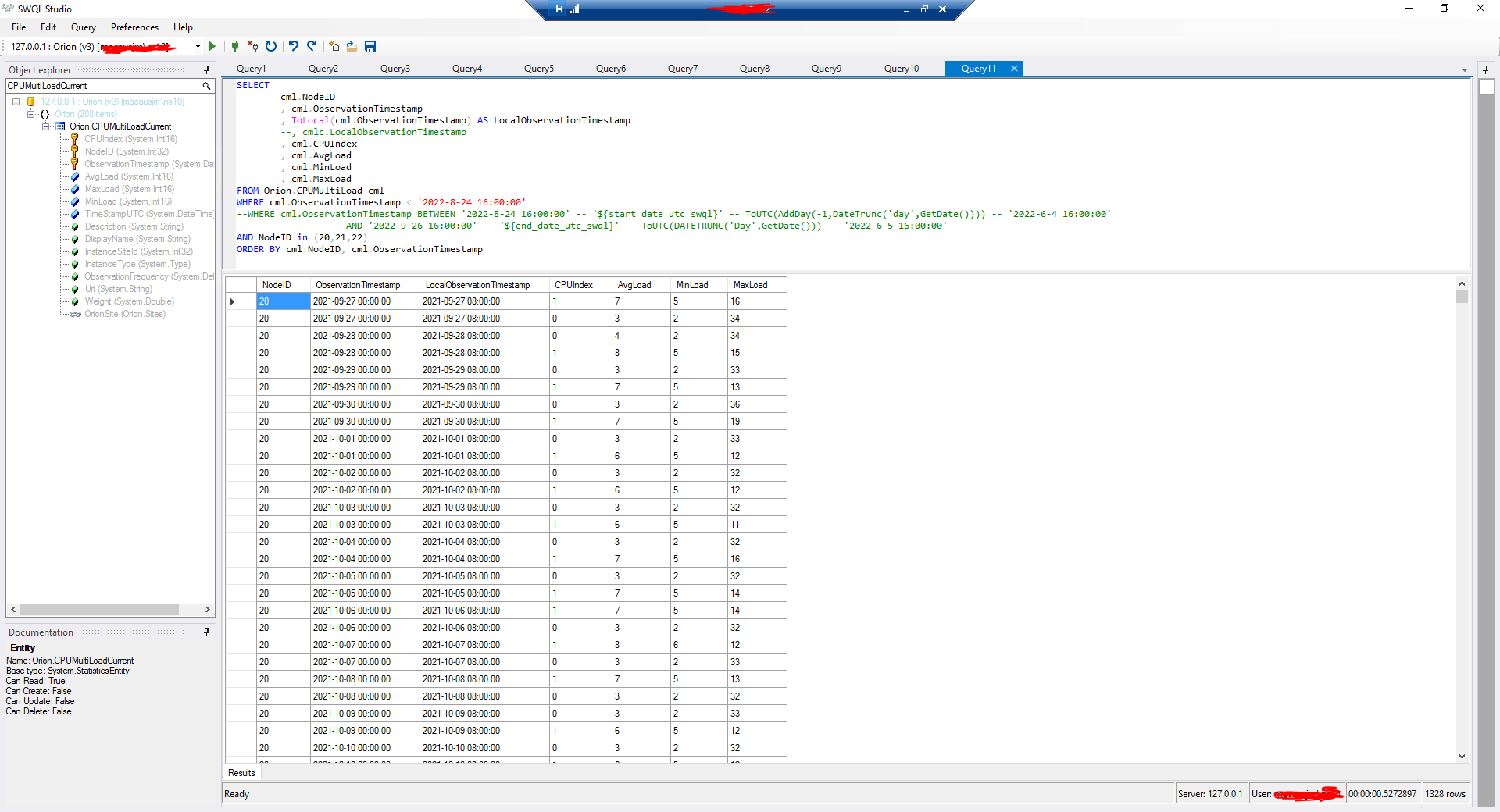The image size is (1500, 812).
Task: Open a new query tab via toolbar icon
Action: [334, 47]
